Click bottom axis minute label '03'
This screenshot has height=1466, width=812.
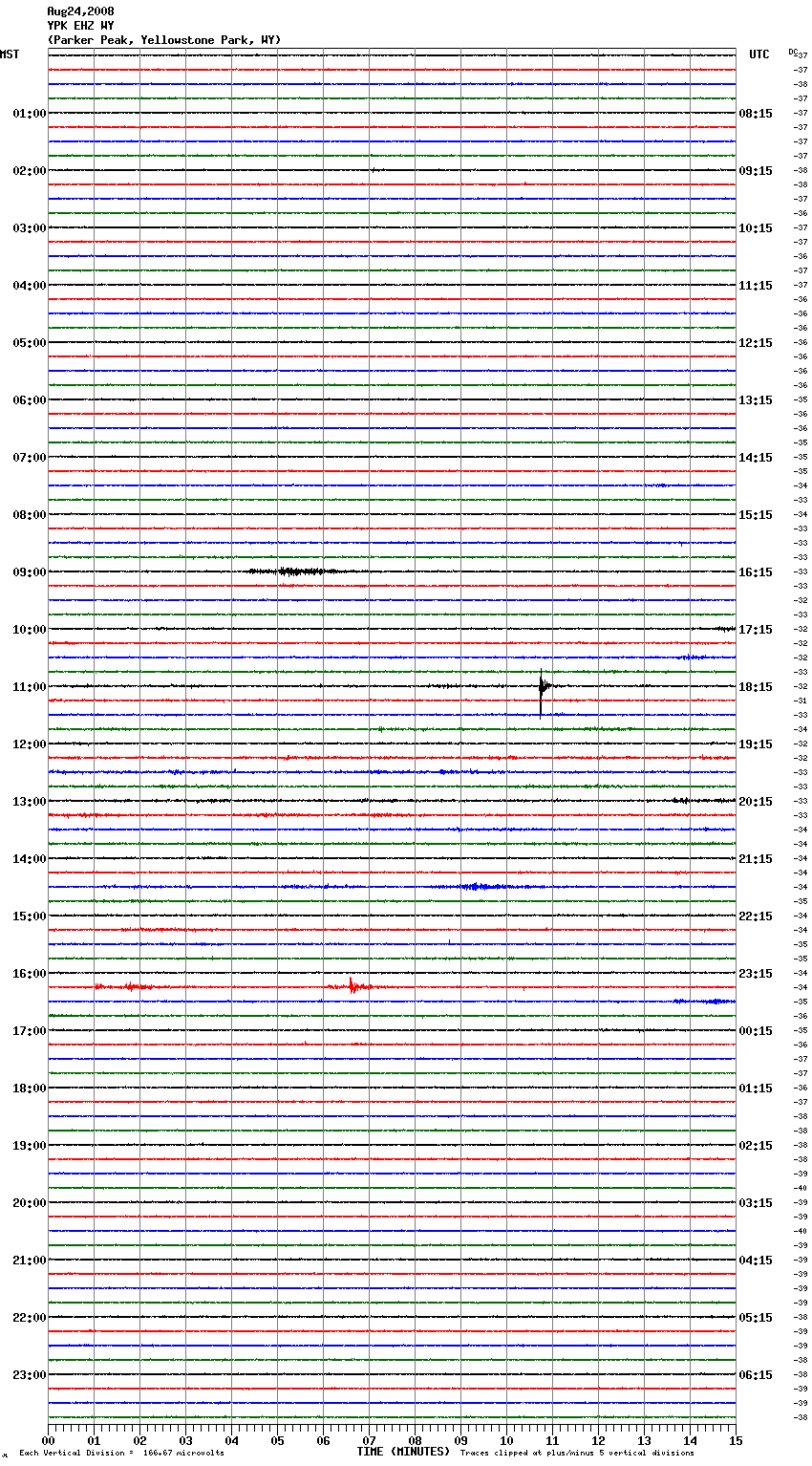click(185, 1440)
